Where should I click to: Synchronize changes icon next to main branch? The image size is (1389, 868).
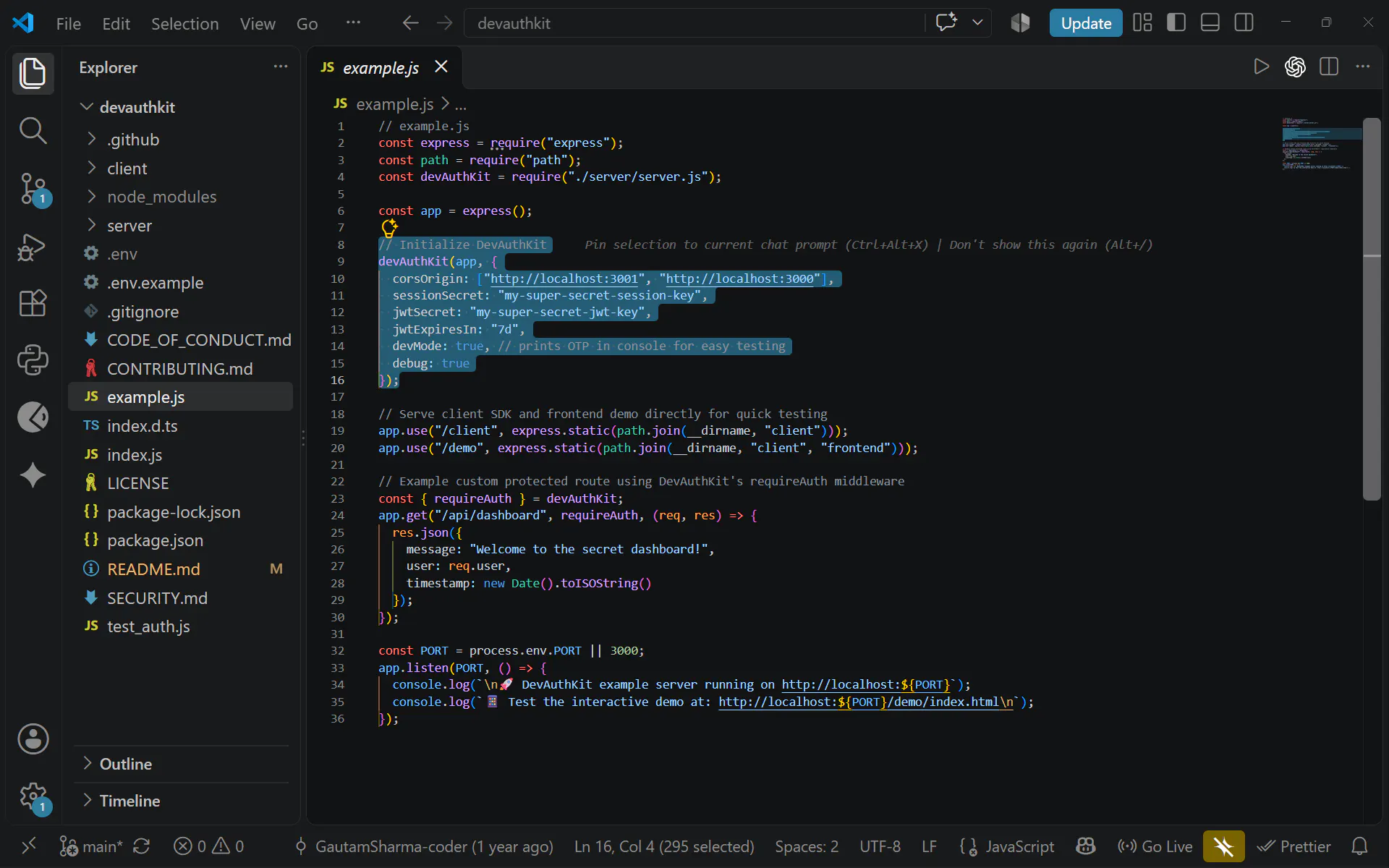coord(142,846)
